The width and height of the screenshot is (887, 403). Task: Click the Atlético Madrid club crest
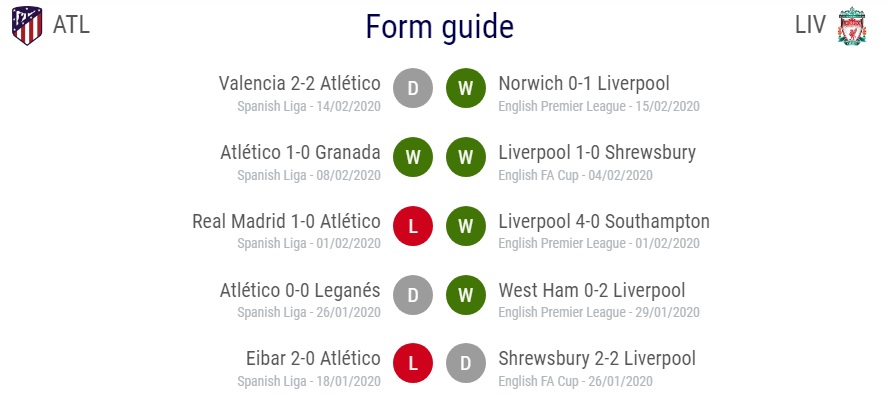pos(27,25)
